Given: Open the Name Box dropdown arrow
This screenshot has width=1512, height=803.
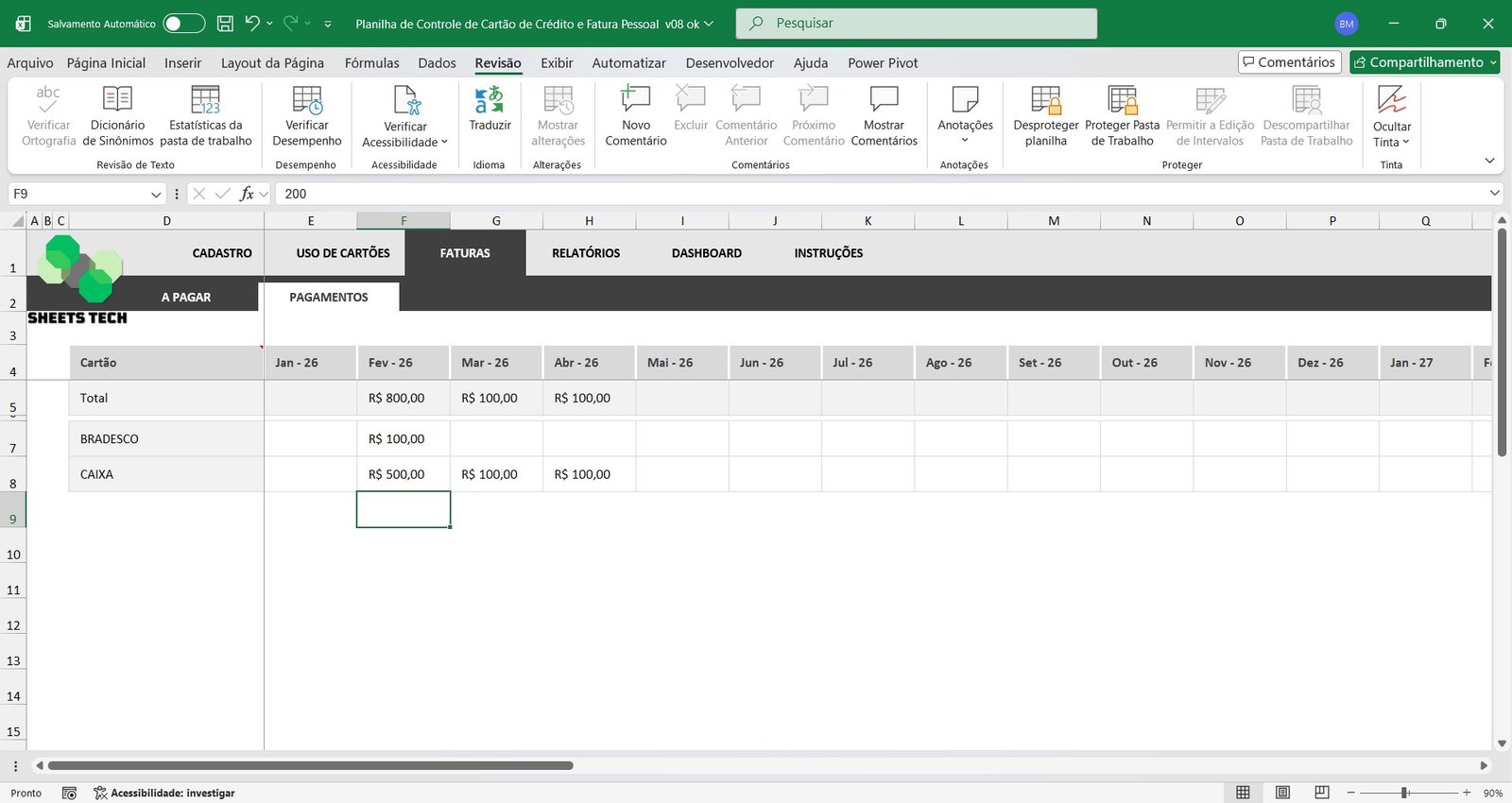Looking at the screenshot, I should pos(156,194).
